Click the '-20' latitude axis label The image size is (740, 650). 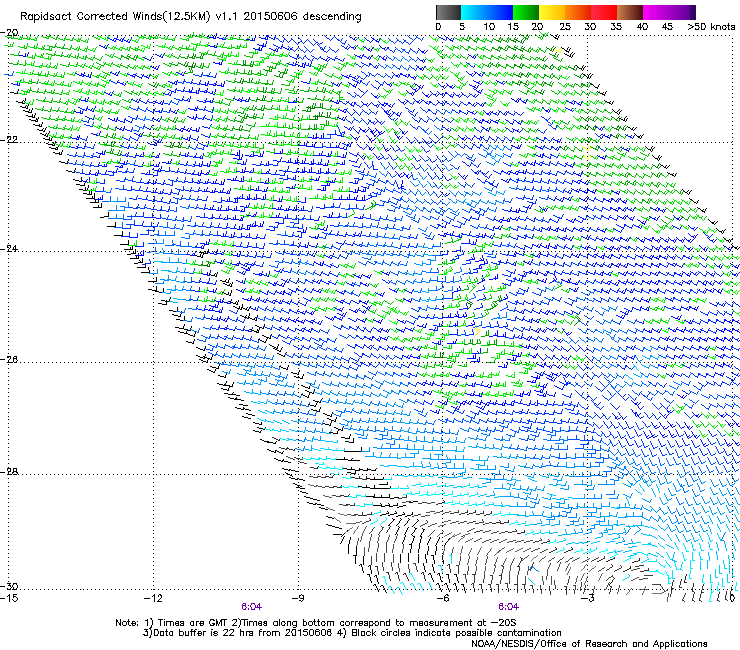pos(10,33)
